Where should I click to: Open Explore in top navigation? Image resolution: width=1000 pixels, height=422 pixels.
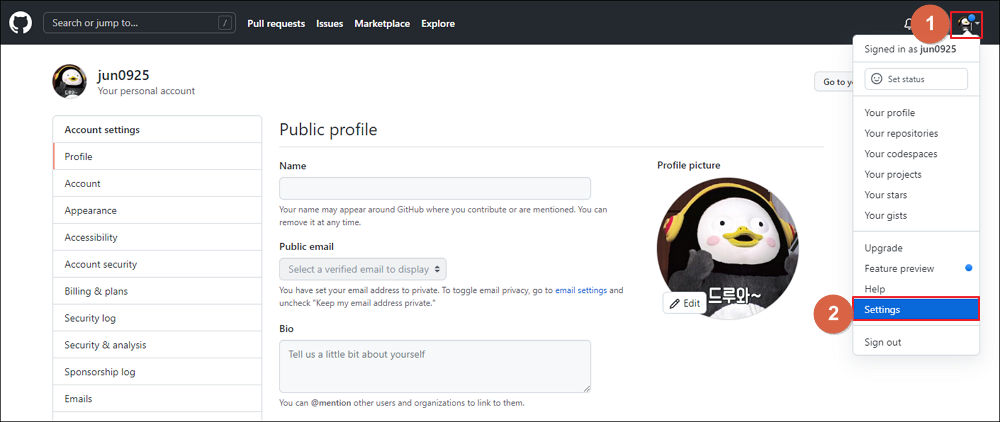438,24
